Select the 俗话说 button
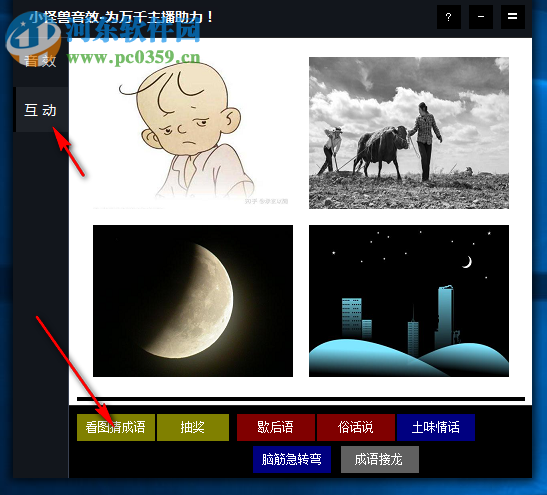 point(356,427)
